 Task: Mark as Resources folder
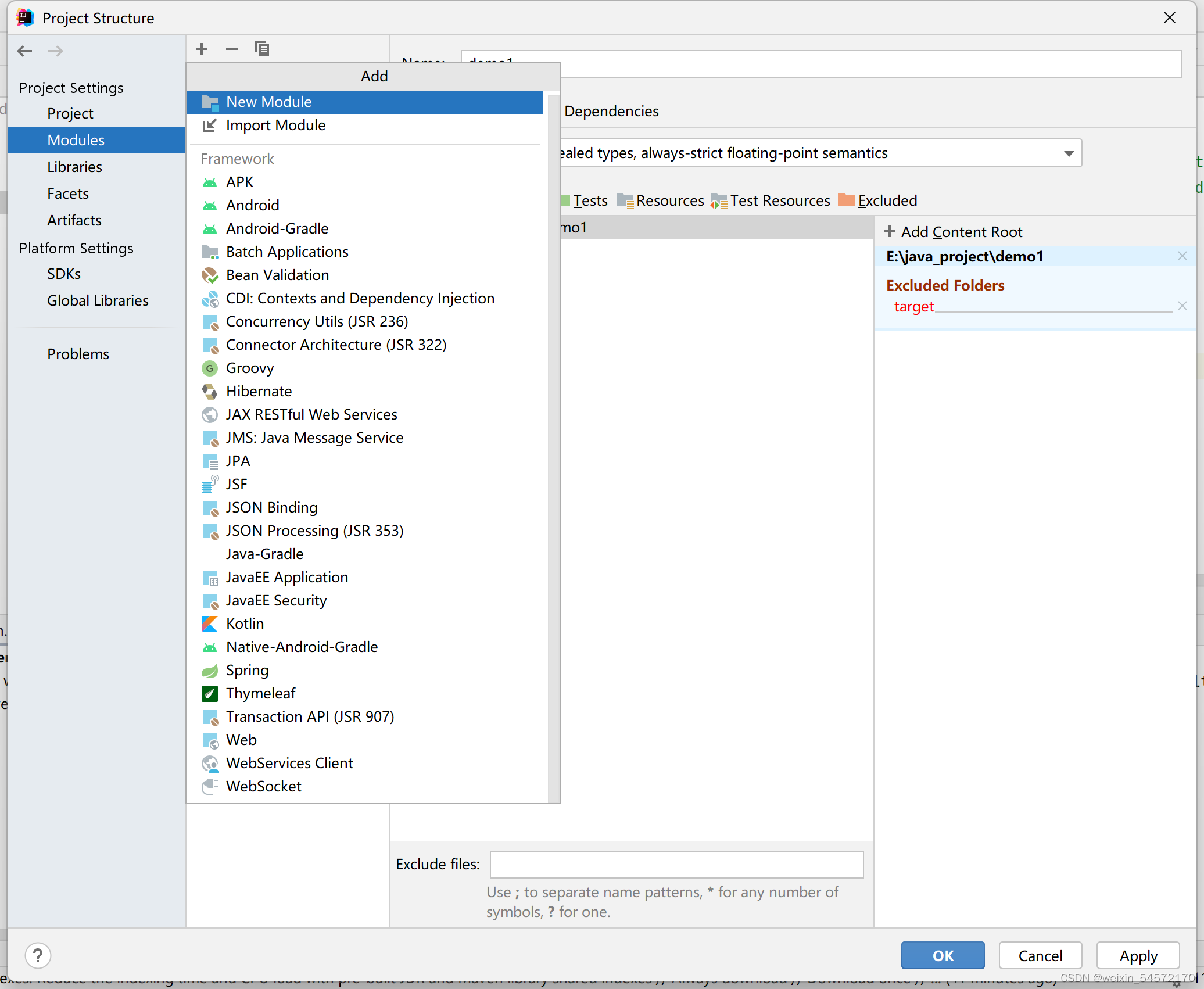point(660,200)
